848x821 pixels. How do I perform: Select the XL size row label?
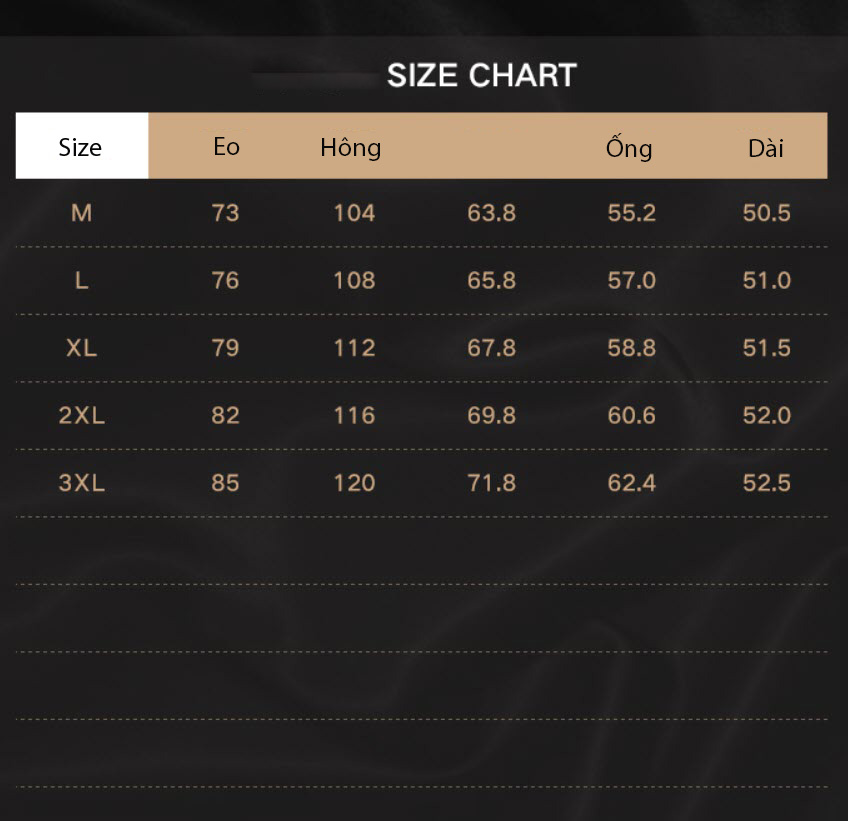[82, 348]
